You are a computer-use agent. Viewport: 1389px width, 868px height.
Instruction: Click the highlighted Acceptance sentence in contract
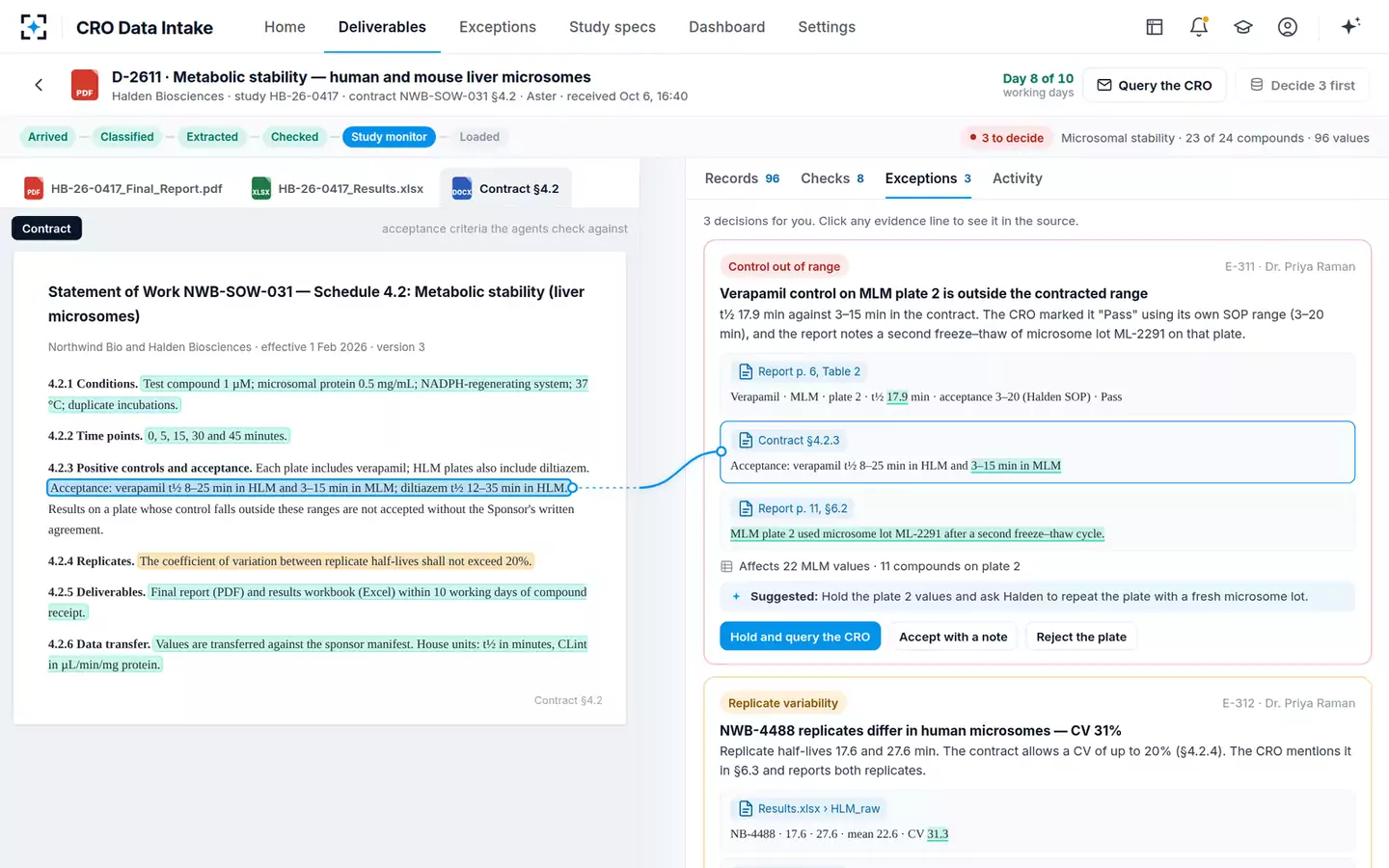point(309,488)
